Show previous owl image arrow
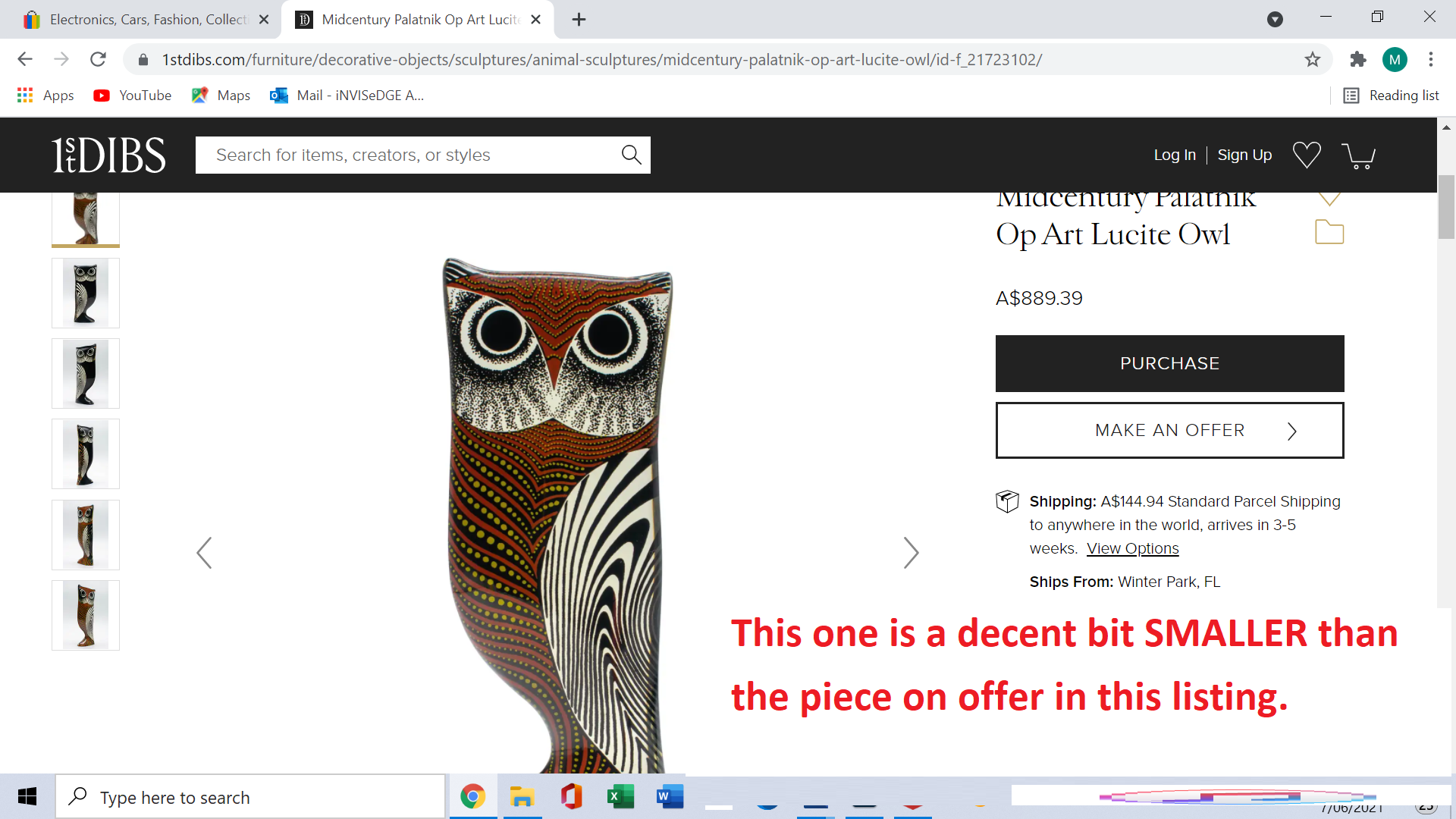 pos(204,553)
